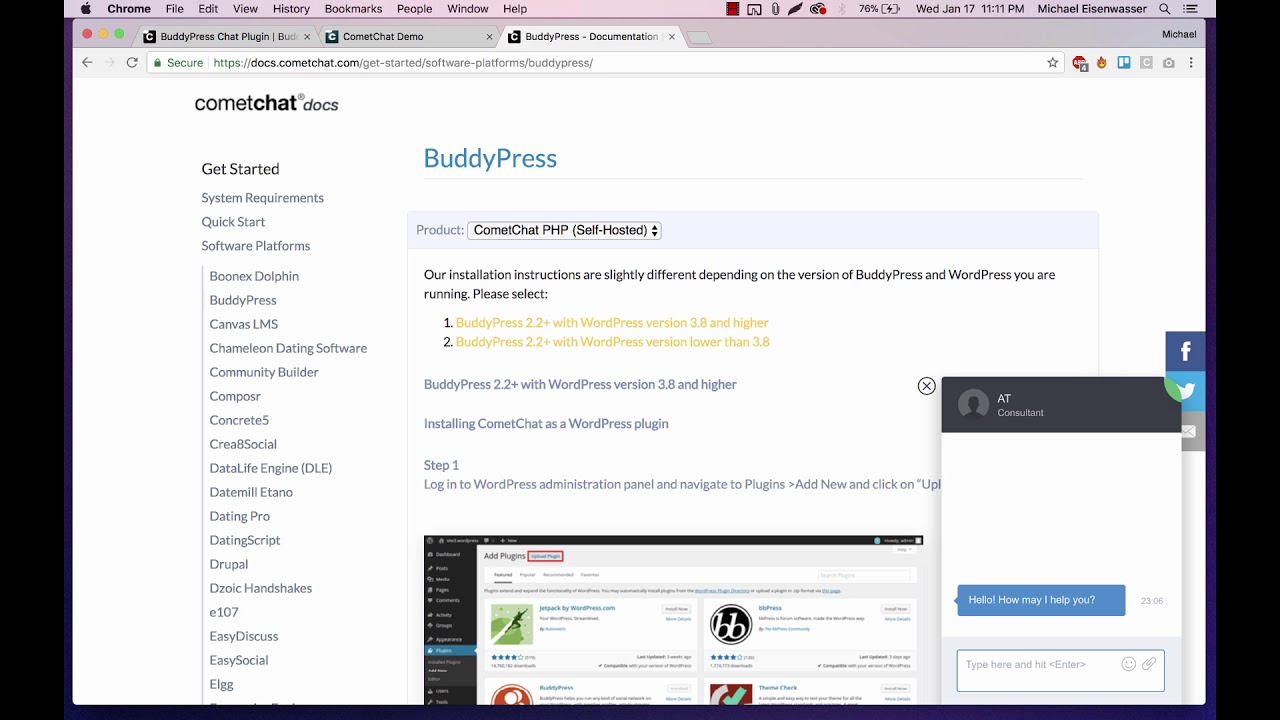Open the System Requirements link

262,198
